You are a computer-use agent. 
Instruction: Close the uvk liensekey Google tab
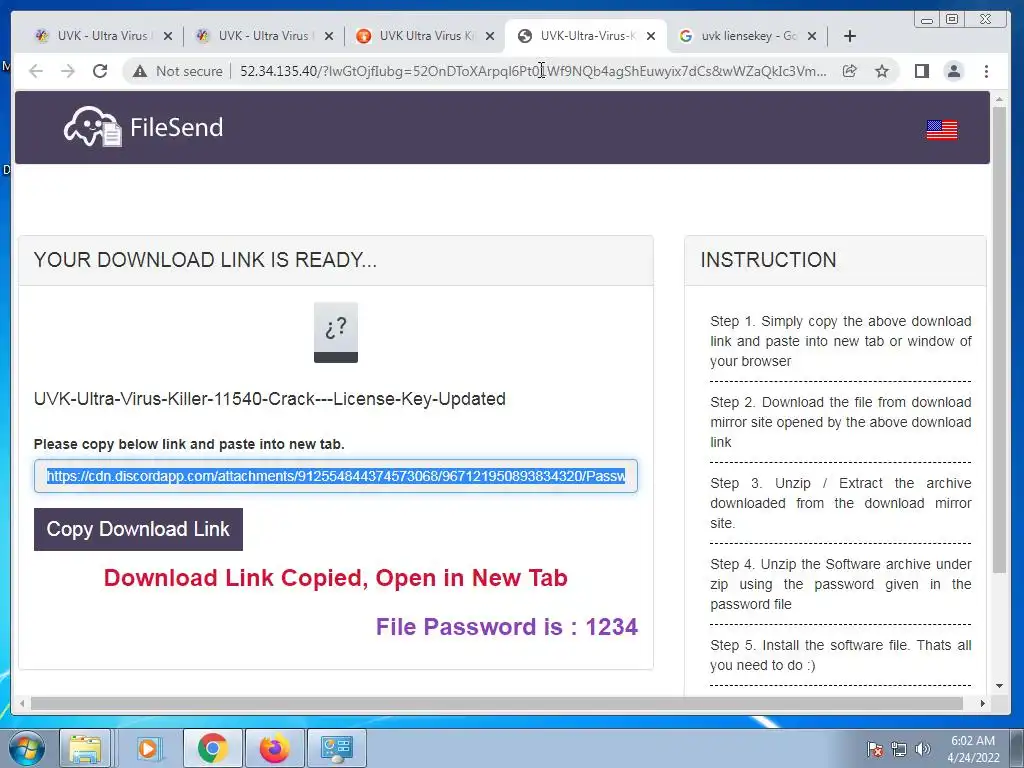tap(812, 37)
